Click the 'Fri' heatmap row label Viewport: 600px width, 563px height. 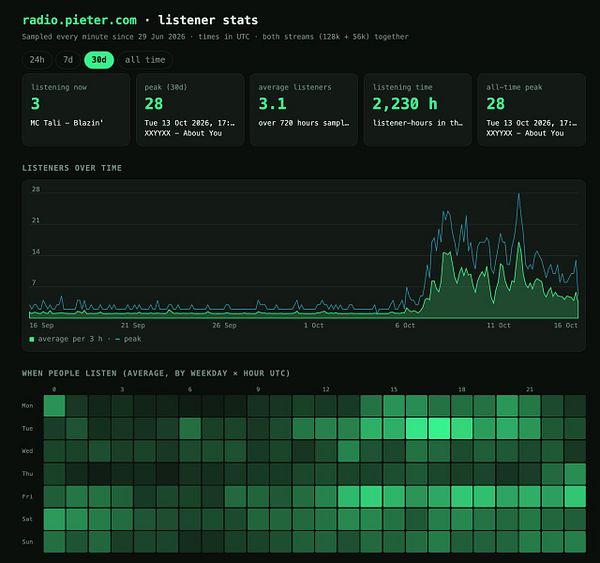pos(27,496)
